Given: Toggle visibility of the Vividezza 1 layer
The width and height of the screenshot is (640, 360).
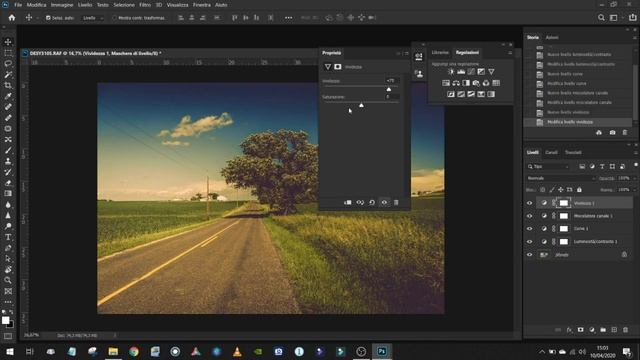Looking at the screenshot, I should point(529,203).
